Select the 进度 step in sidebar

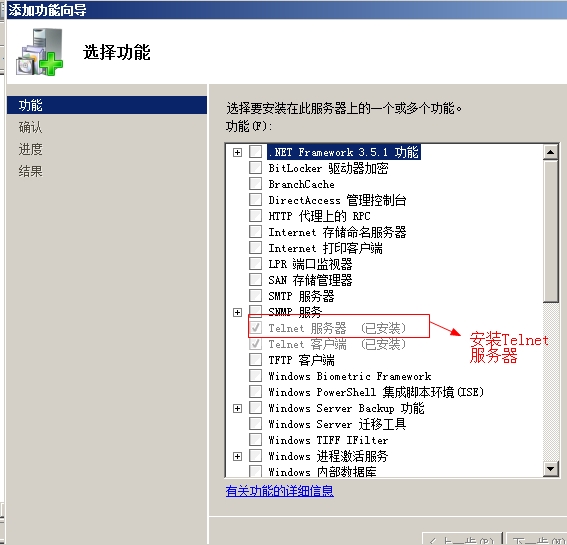[30, 149]
